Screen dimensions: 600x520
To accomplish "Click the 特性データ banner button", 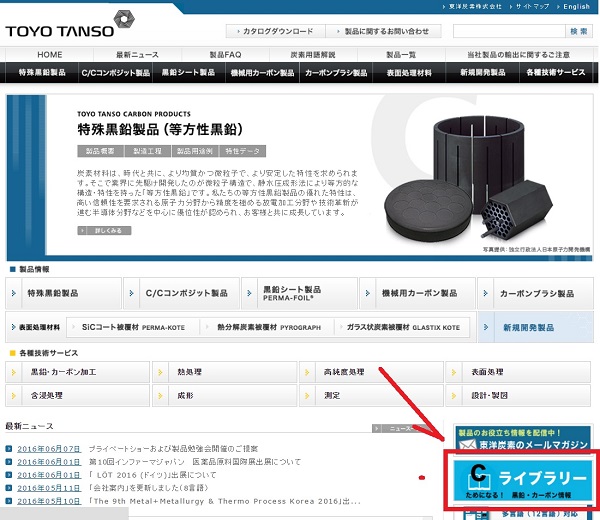I will click(242, 151).
